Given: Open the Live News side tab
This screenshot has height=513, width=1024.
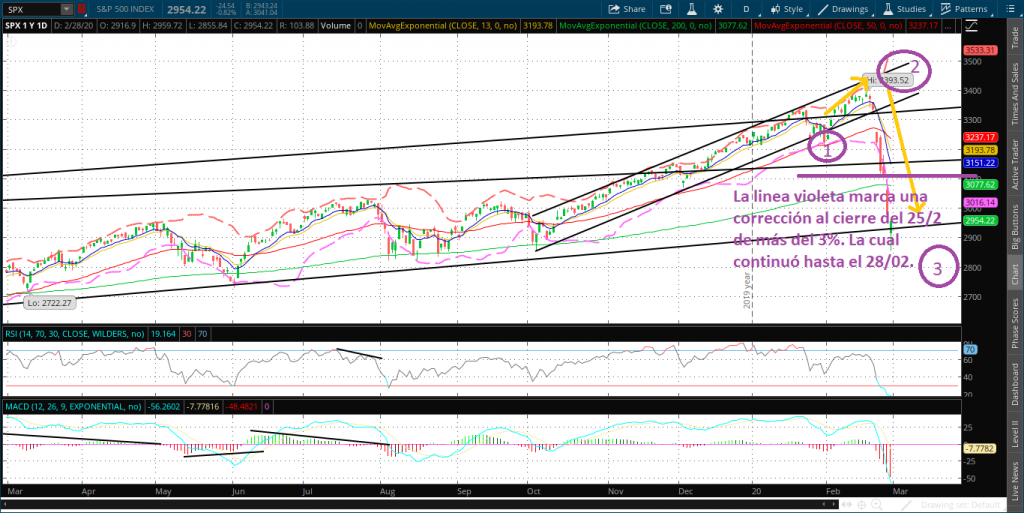Looking at the screenshot, I should [1015, 480].
